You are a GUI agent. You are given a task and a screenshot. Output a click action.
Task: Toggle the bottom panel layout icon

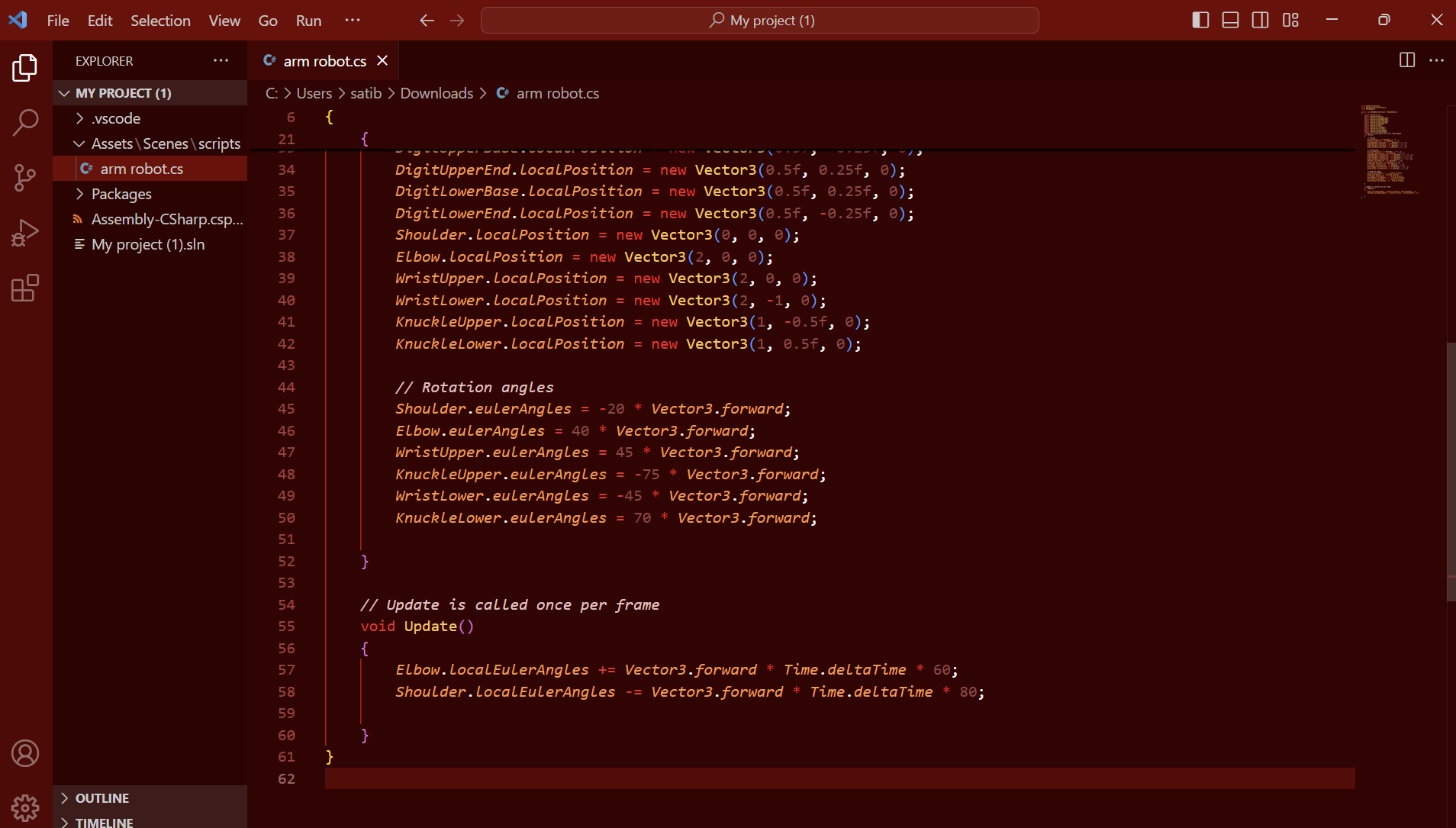click(x=1230, y=21)
